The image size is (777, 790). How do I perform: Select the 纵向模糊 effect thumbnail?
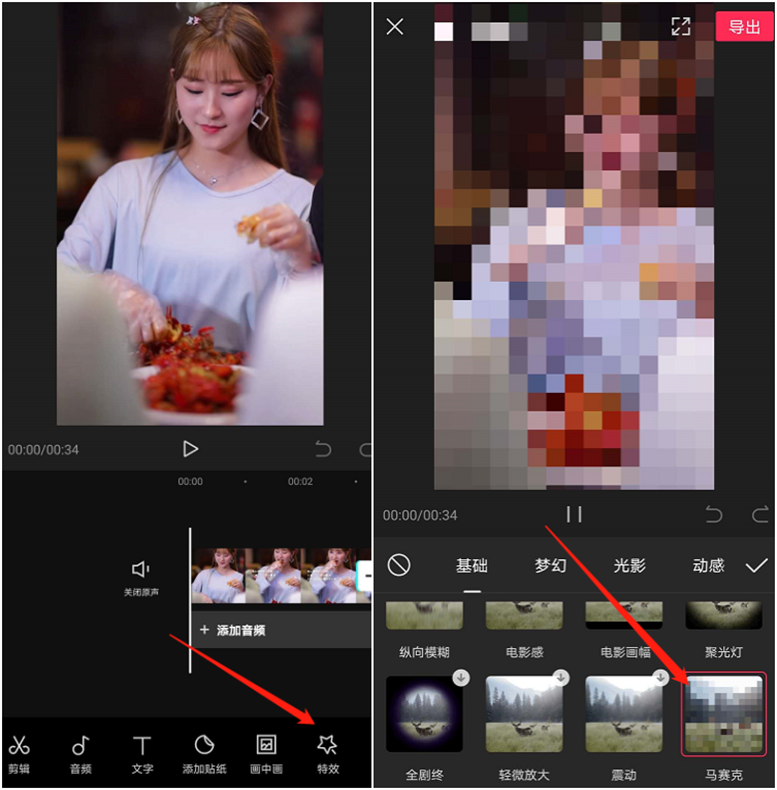tap(424, 615)
